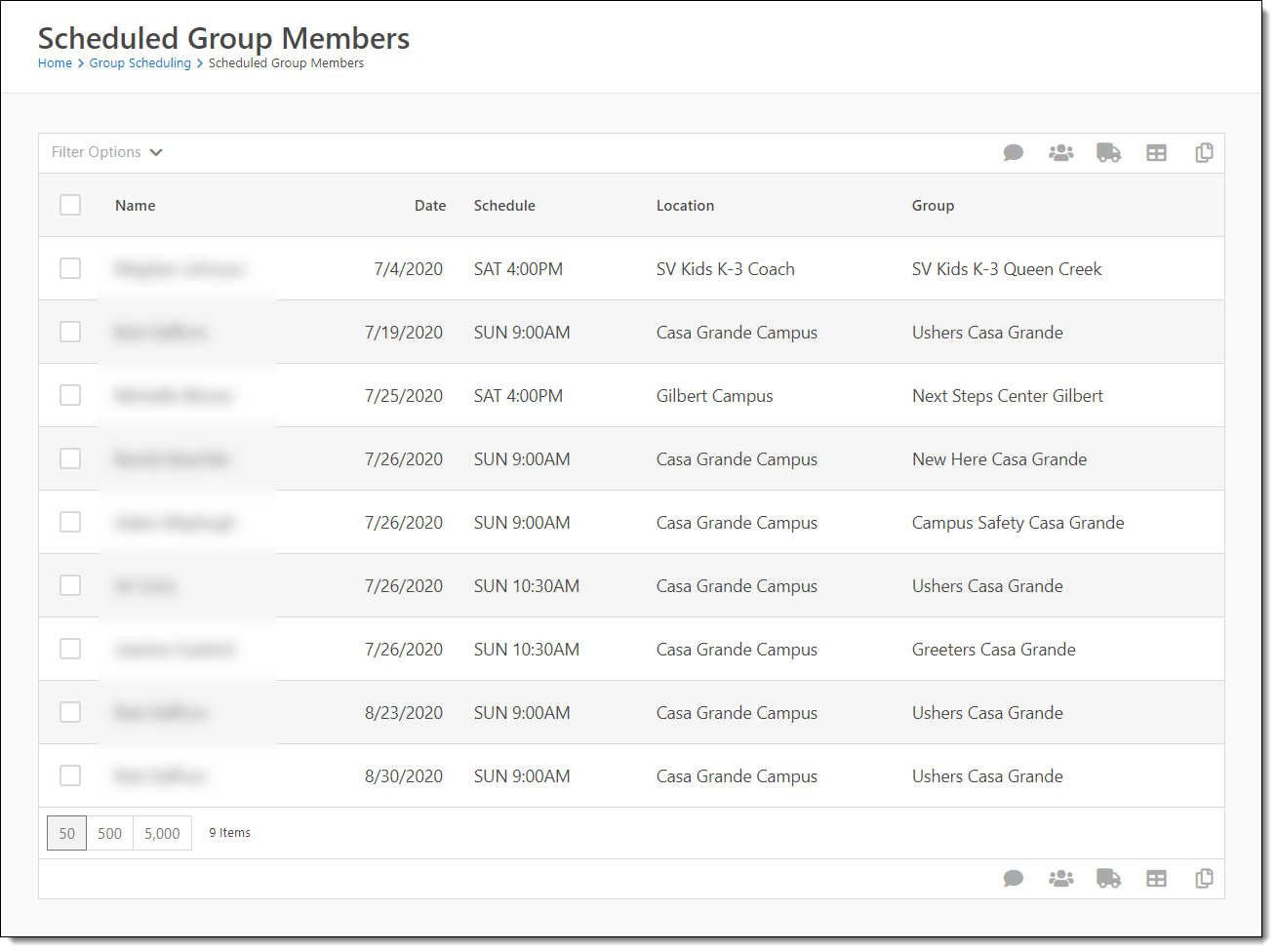Click the 'Scheduled Group Members' page title

pos(223,38)
